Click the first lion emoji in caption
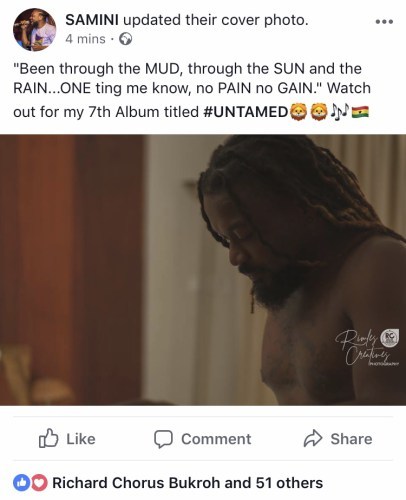The height and width of the screenshot is (500, 406). pos(299,112)
